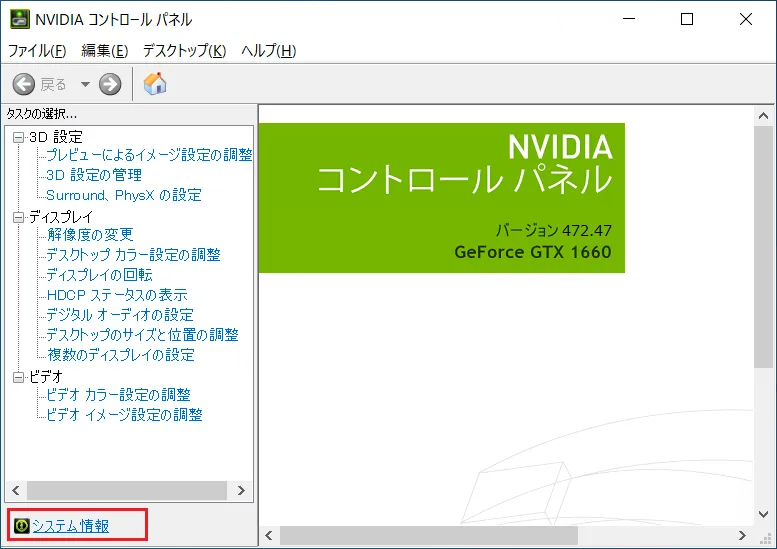777x549 pixels.
Task: Open 解像度の変更
Action: [90, 234]
